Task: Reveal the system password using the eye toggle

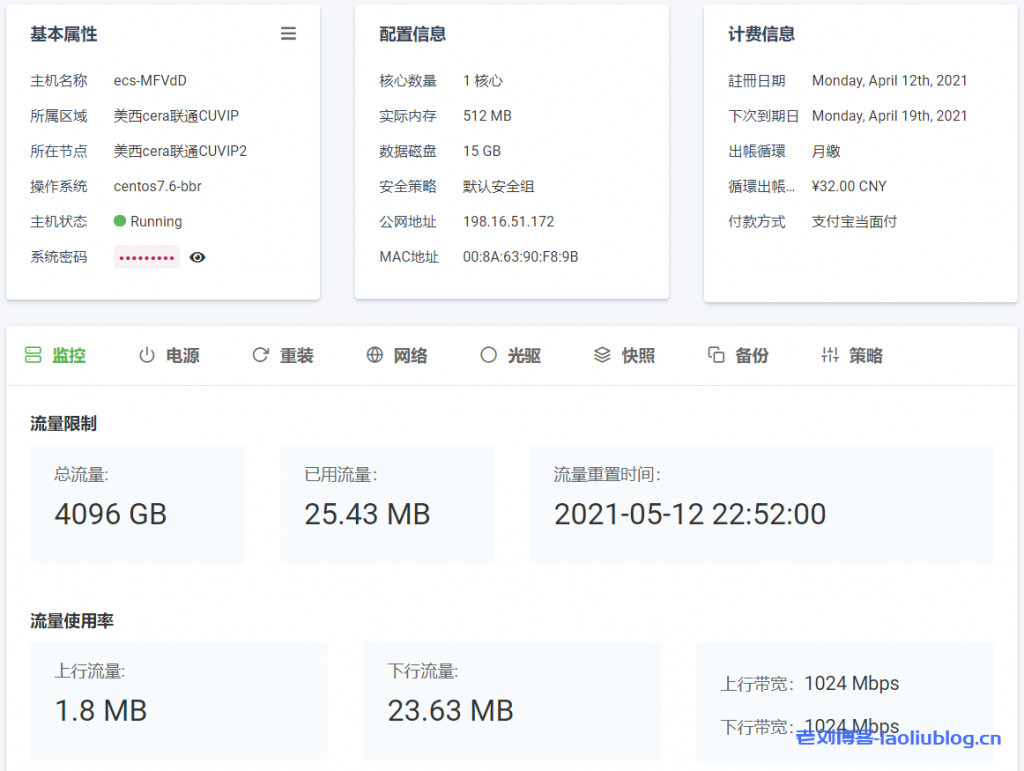Action: tap(197, 257)
